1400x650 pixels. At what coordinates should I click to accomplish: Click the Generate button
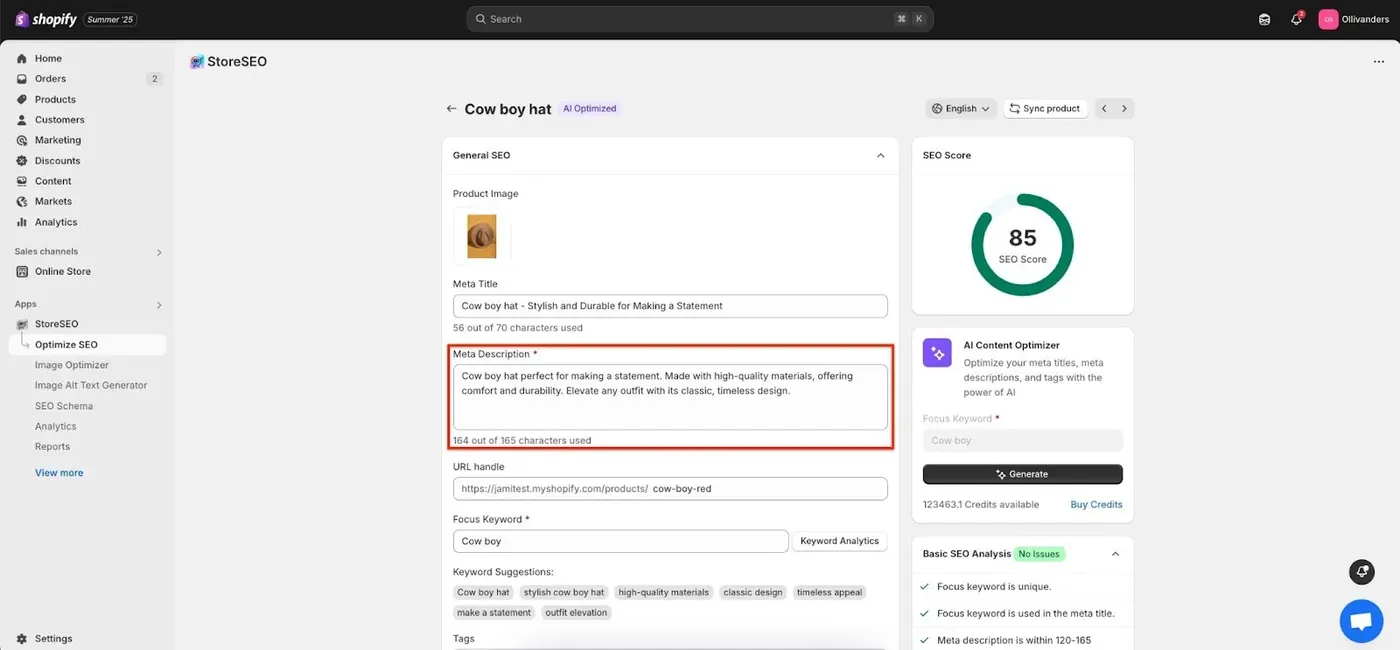coord(1022,474)
